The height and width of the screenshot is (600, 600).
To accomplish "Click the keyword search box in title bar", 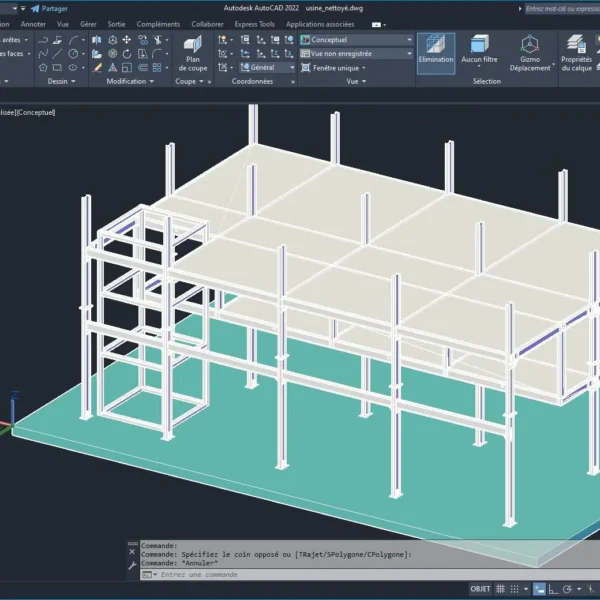I will [560, 8].
